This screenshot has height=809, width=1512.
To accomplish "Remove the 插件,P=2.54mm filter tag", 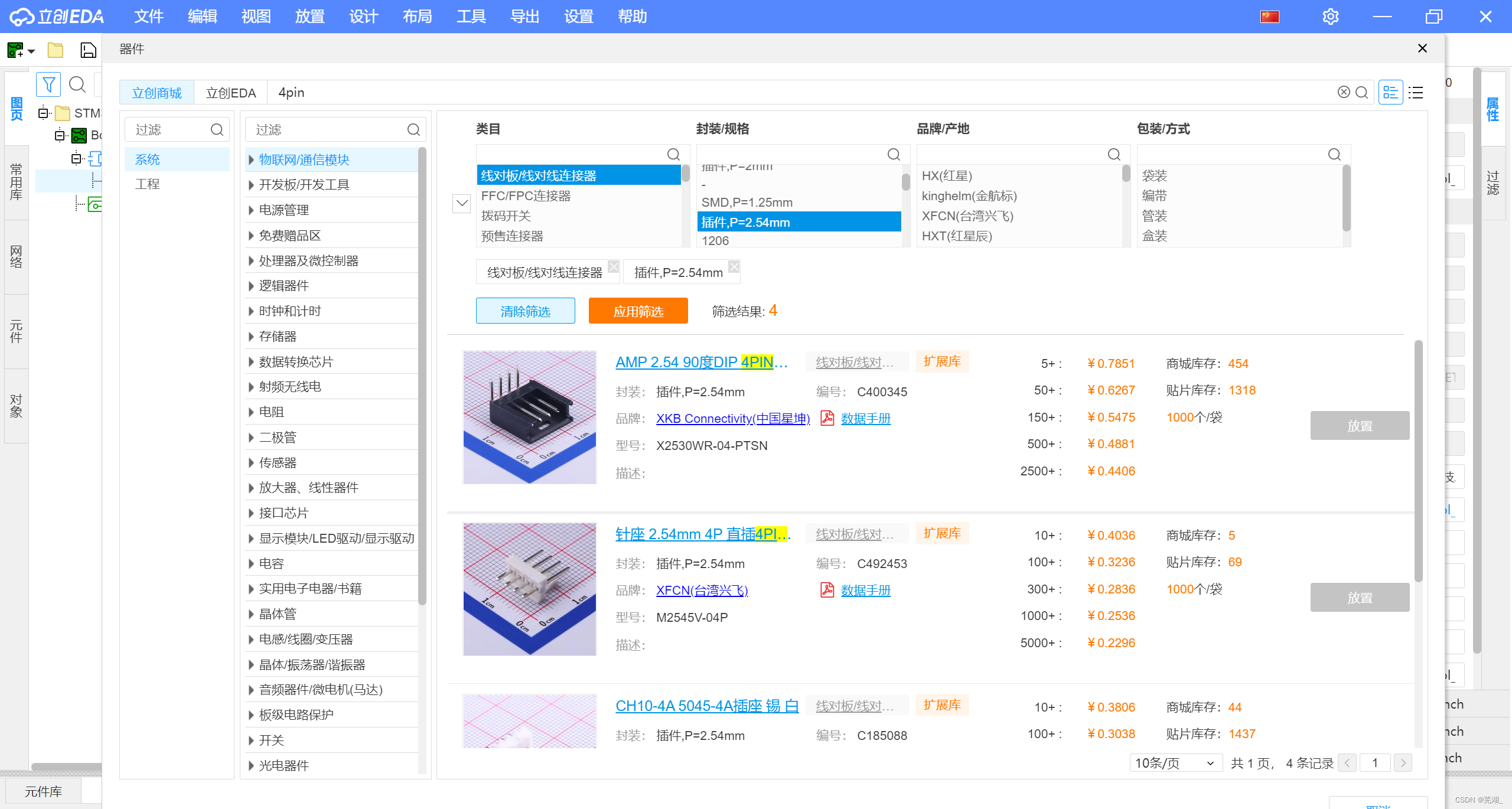I will (x=734, y=266).
